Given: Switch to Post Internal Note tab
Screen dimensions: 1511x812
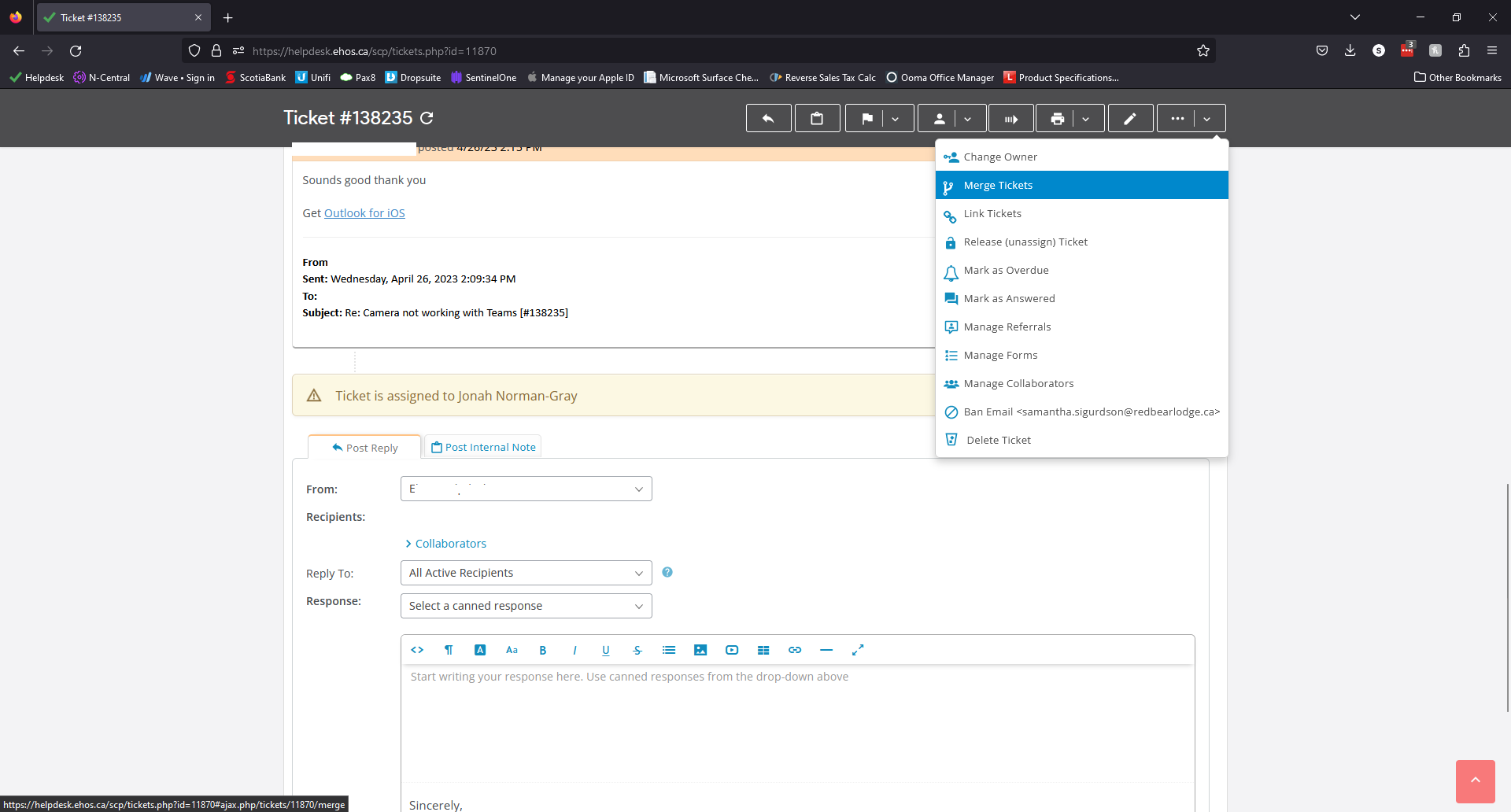Looking at the screenshot, I should (483, 447).
